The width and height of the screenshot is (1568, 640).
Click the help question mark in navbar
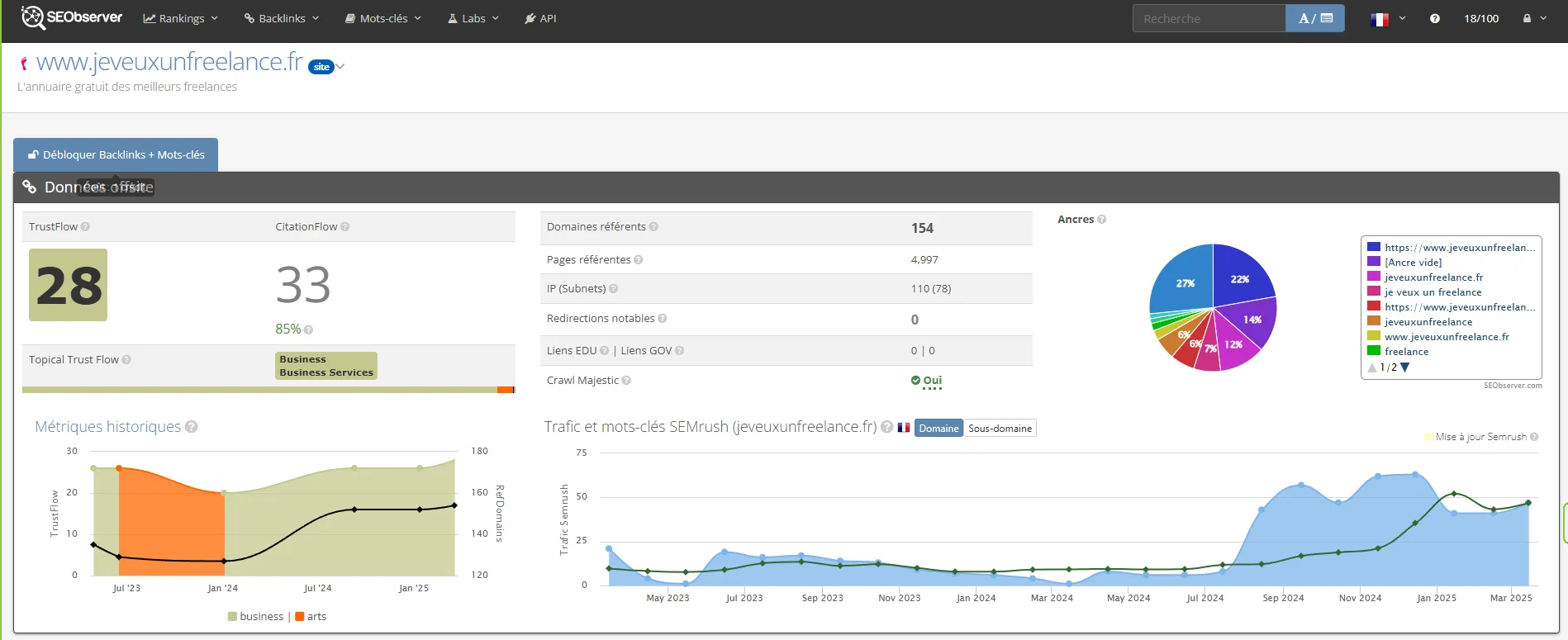[x=1435, y=18]
